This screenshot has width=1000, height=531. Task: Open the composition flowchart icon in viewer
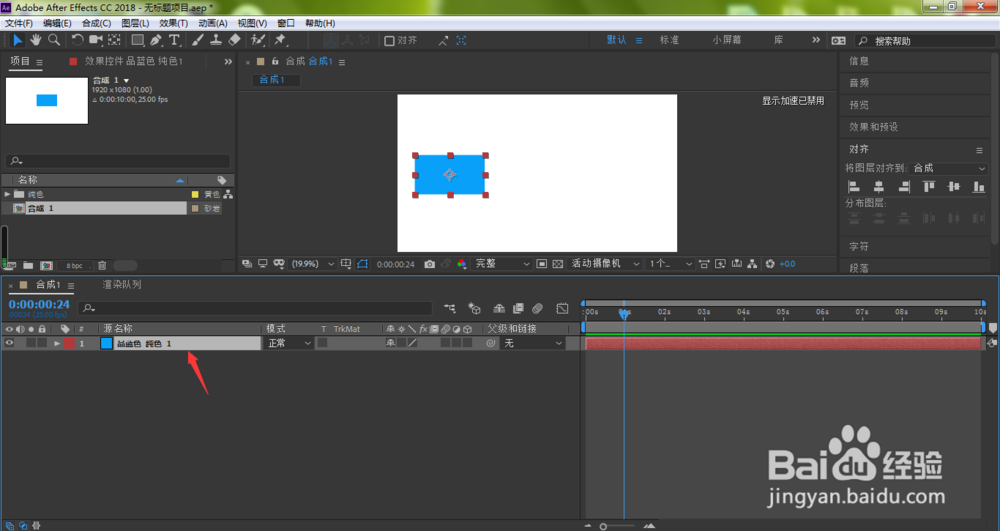click(x=753, y=264)
